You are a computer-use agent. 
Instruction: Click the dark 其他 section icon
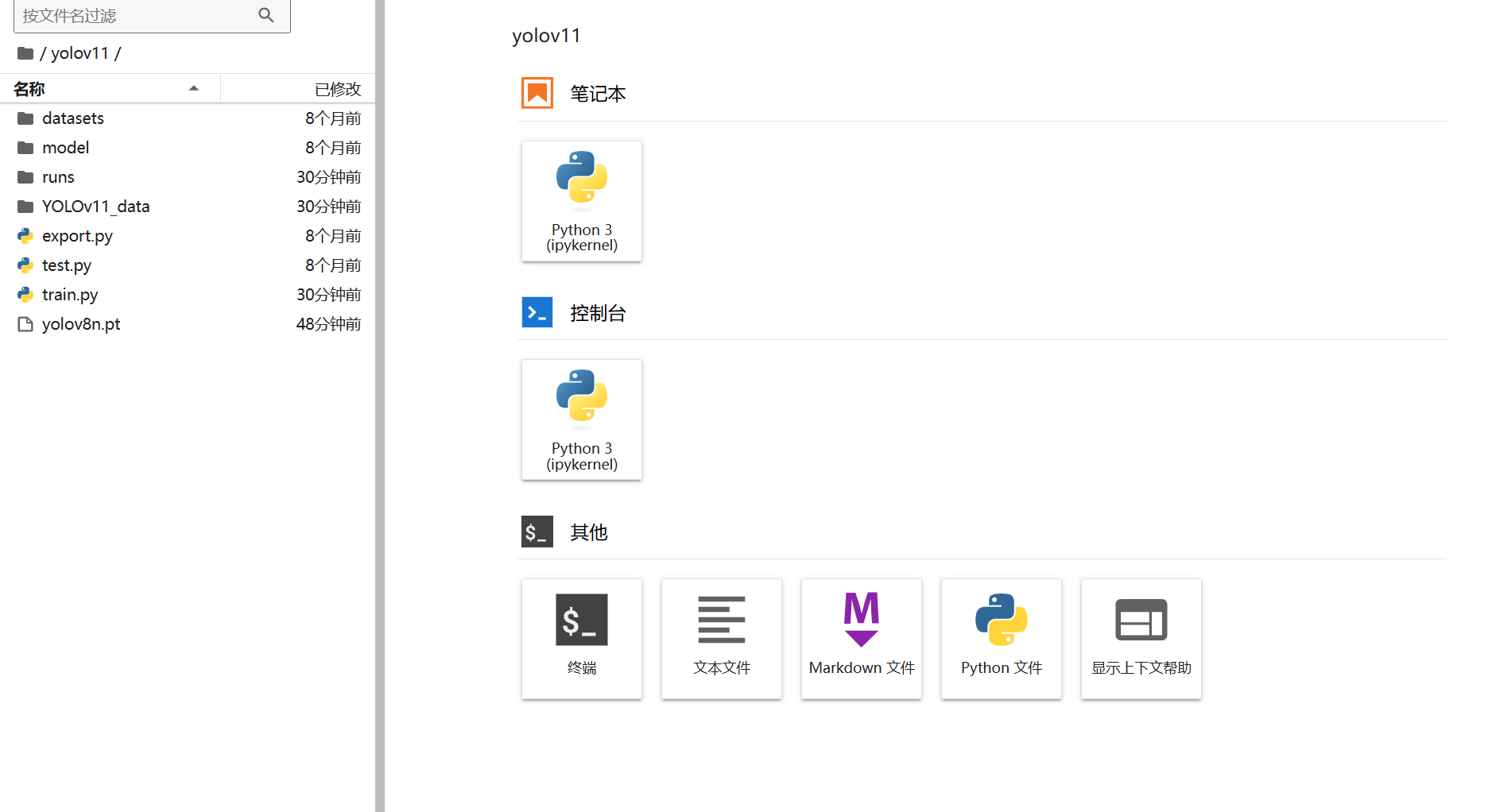(x=537, y=532)
